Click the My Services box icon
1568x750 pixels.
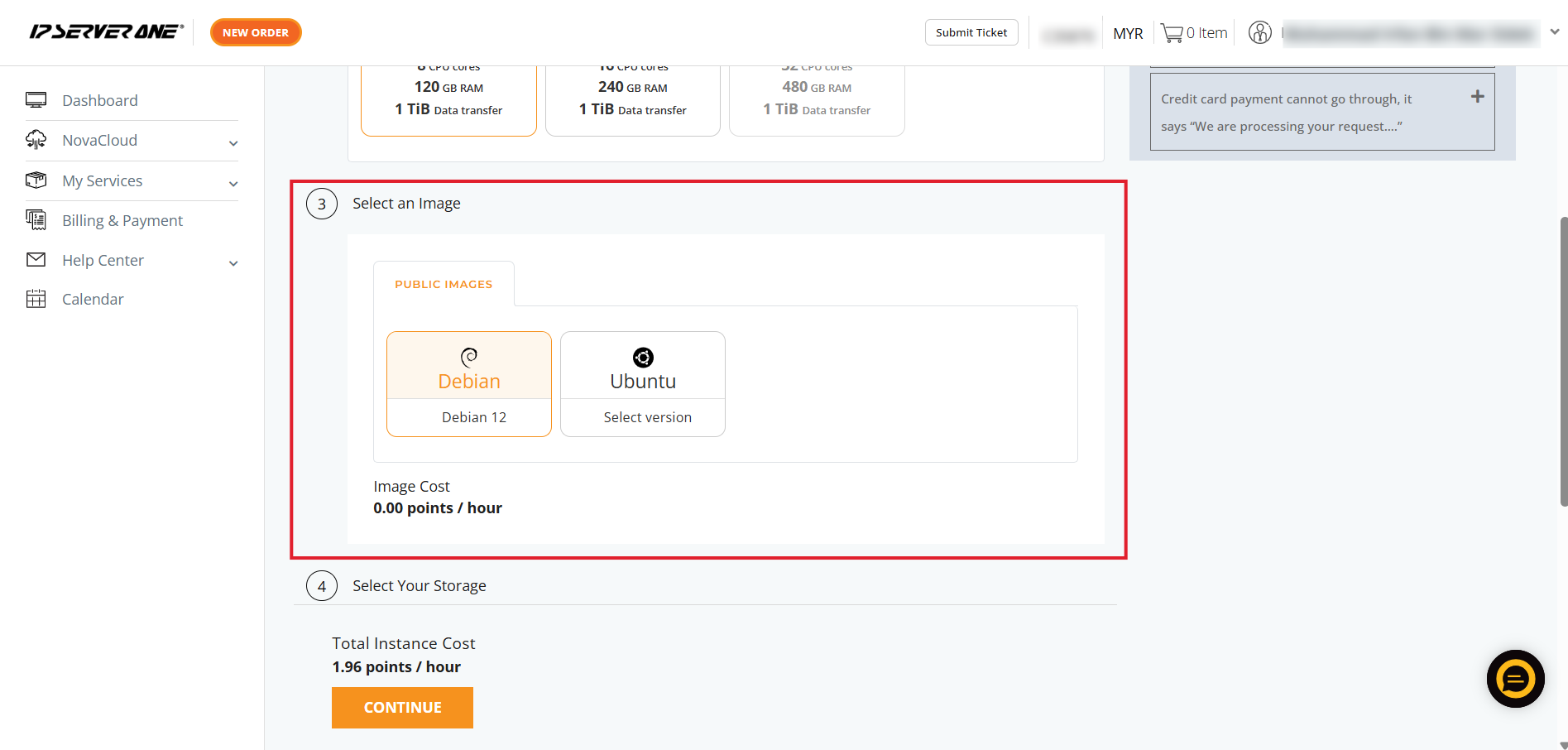point(36,180)
